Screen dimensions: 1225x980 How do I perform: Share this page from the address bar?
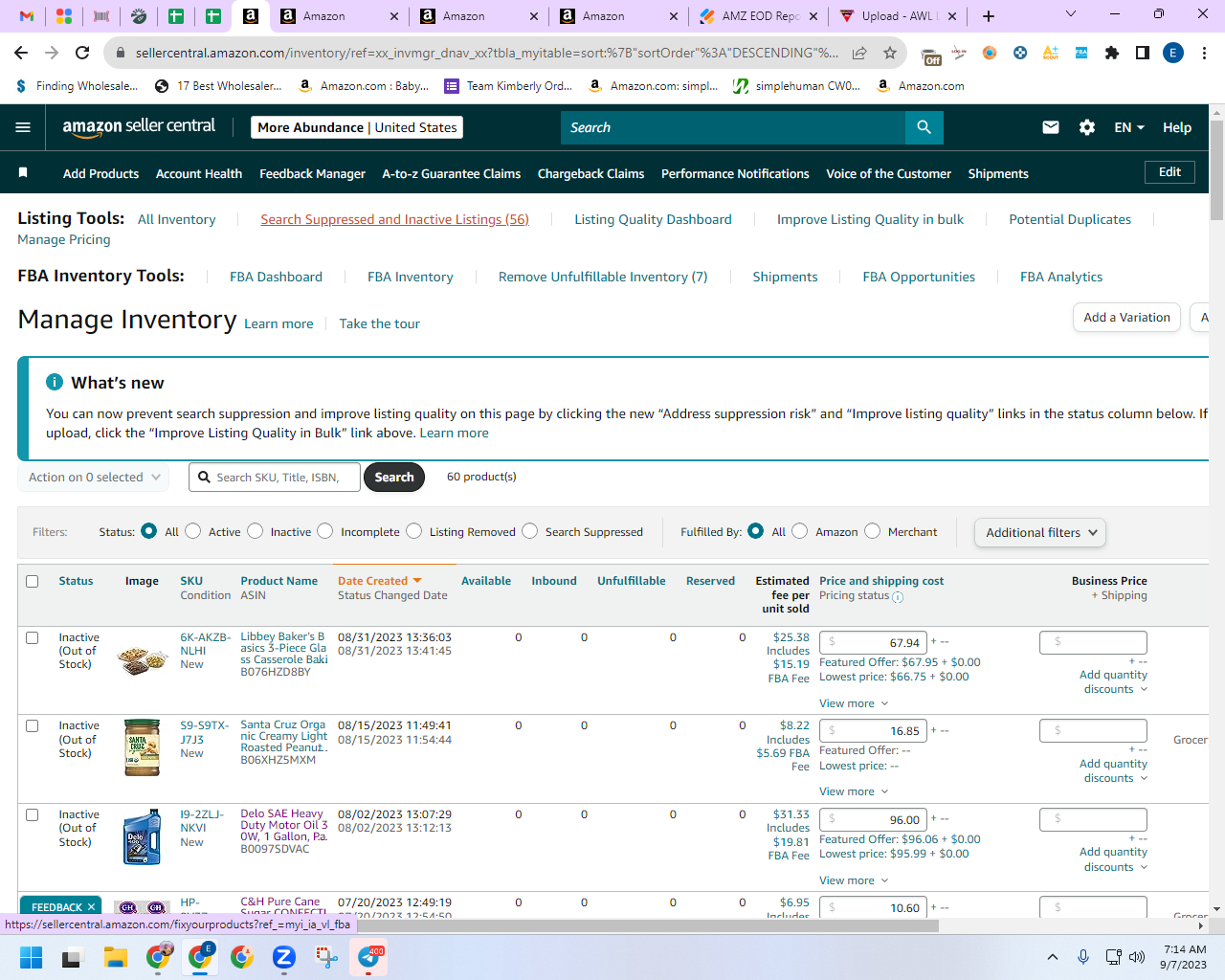click(859, 53)
